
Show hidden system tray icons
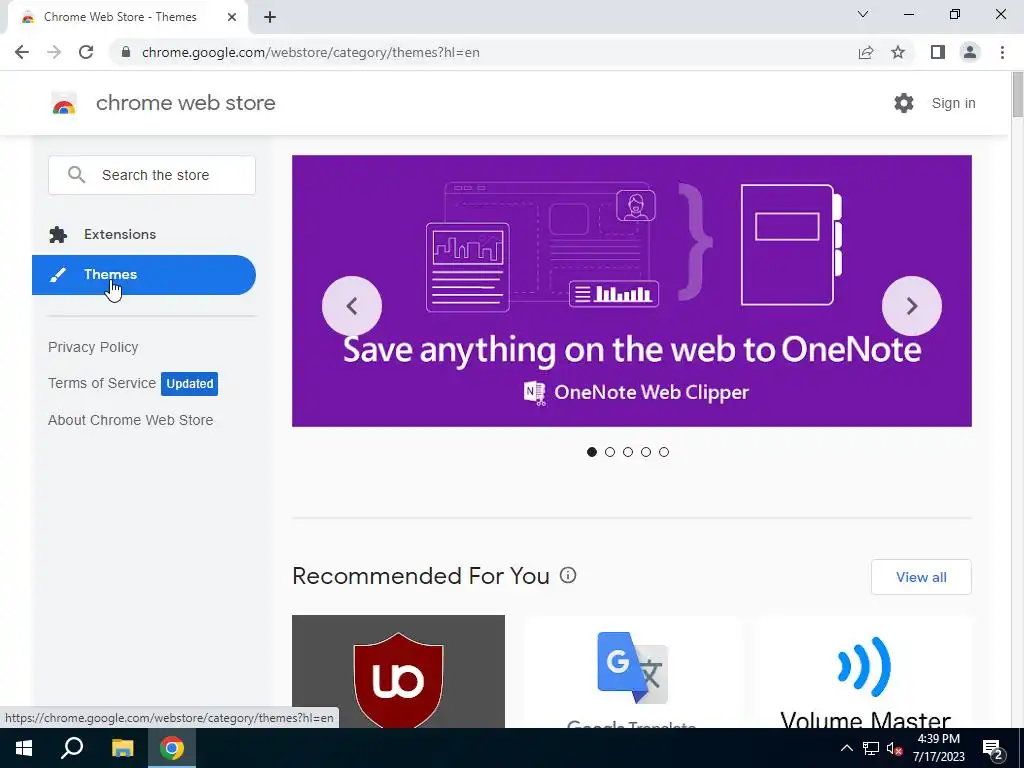click(x=846, y=748)
